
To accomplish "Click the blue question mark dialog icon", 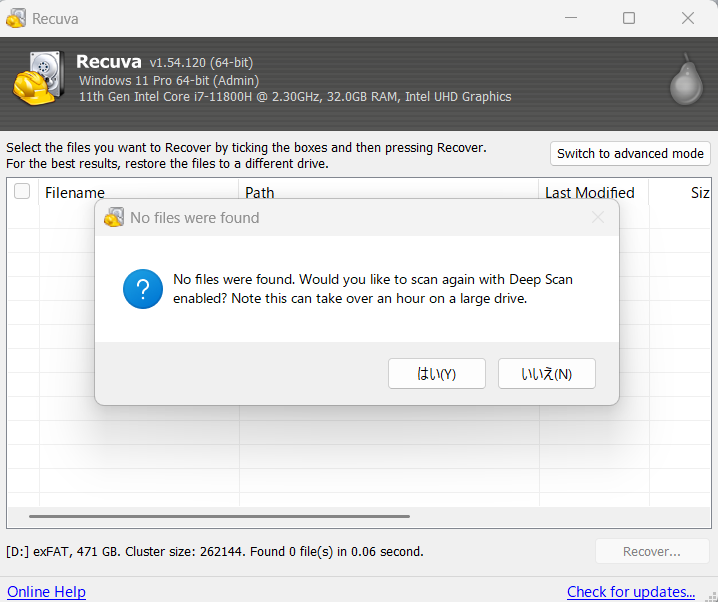I will (x=143, y=289).
